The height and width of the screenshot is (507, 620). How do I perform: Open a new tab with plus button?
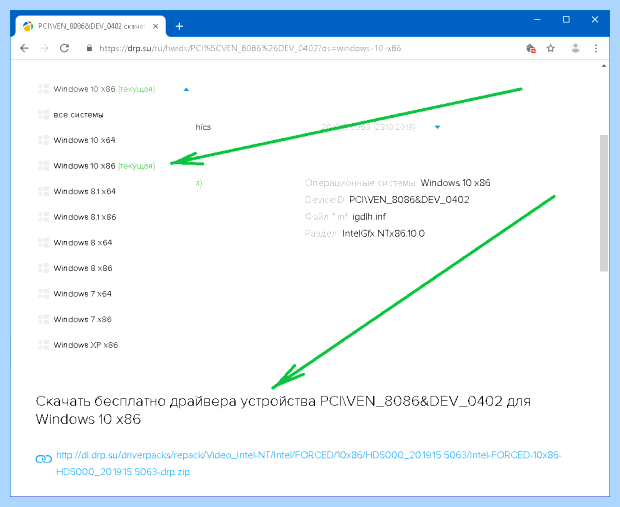click(x=179, y=26)
